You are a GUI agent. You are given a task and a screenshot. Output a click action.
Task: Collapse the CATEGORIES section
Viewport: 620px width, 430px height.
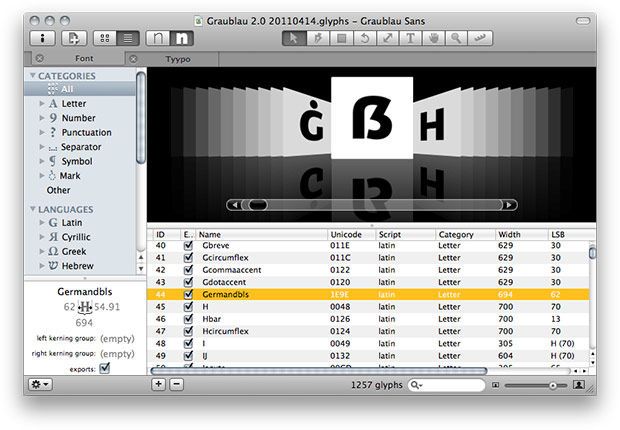click(33, 76)
